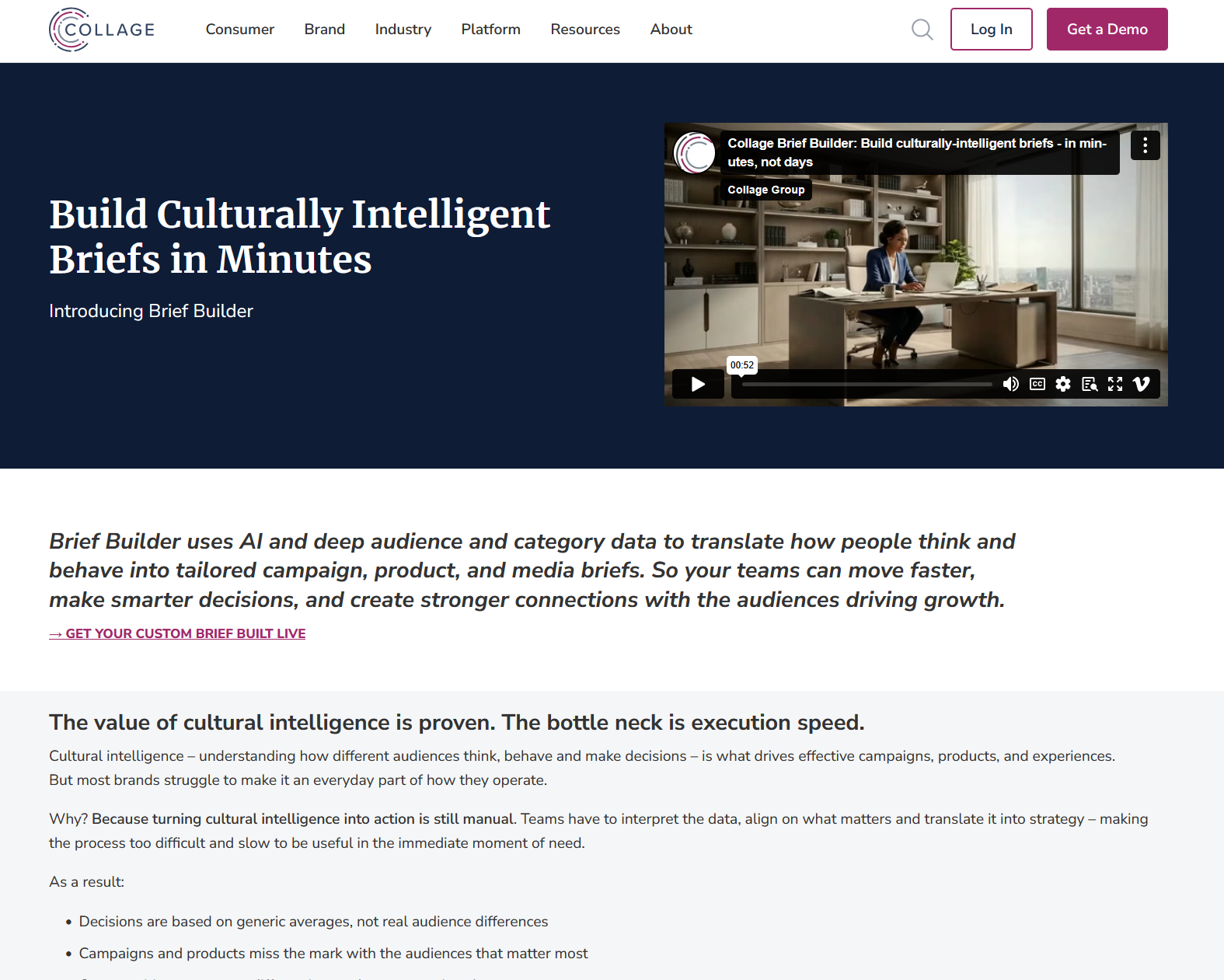The width and height of the screenshot is (1224, 980).
Task: Open the video settings gear
Action: point(1063,384)
